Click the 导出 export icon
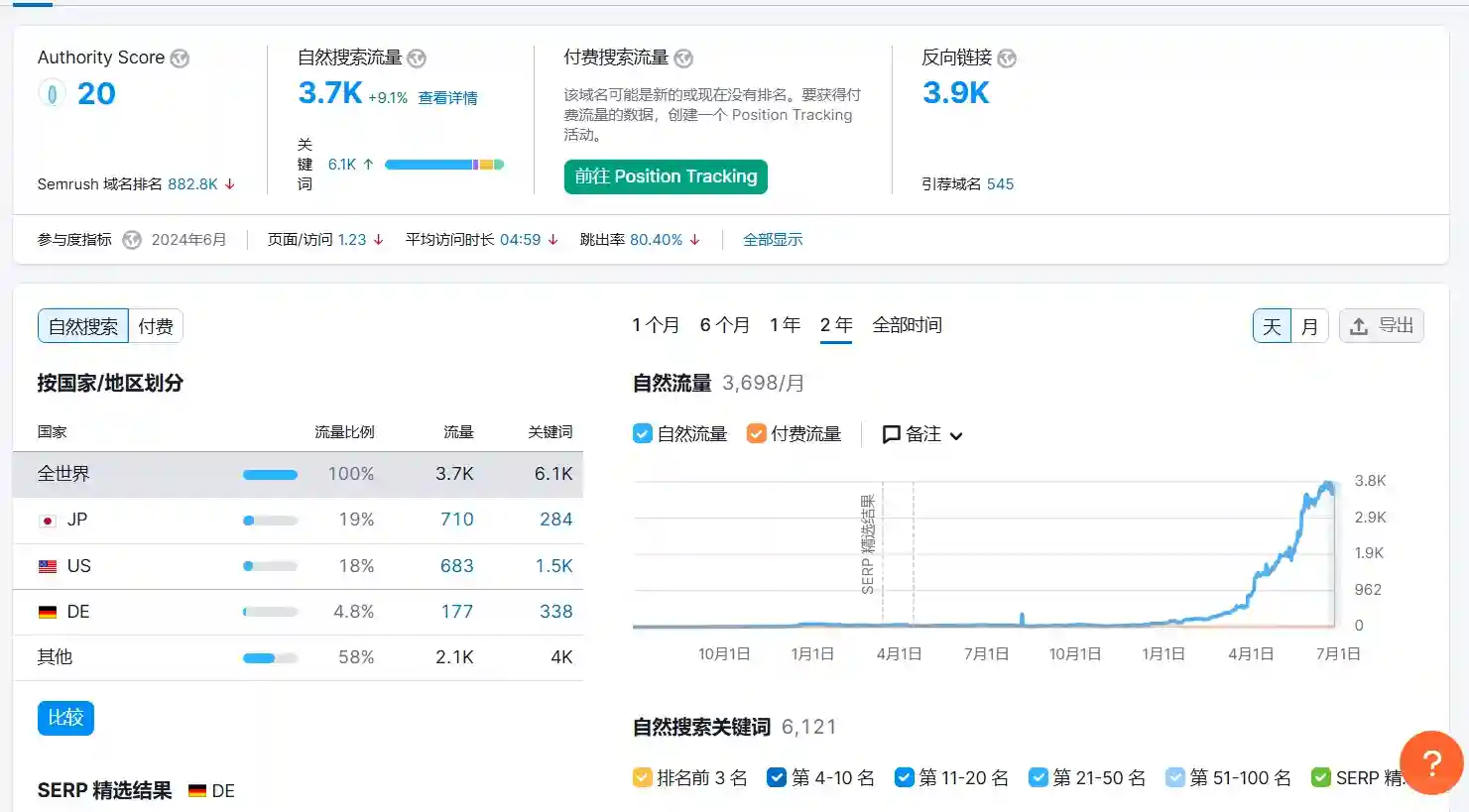The image size is (1469, 812). coord(1360,325)
